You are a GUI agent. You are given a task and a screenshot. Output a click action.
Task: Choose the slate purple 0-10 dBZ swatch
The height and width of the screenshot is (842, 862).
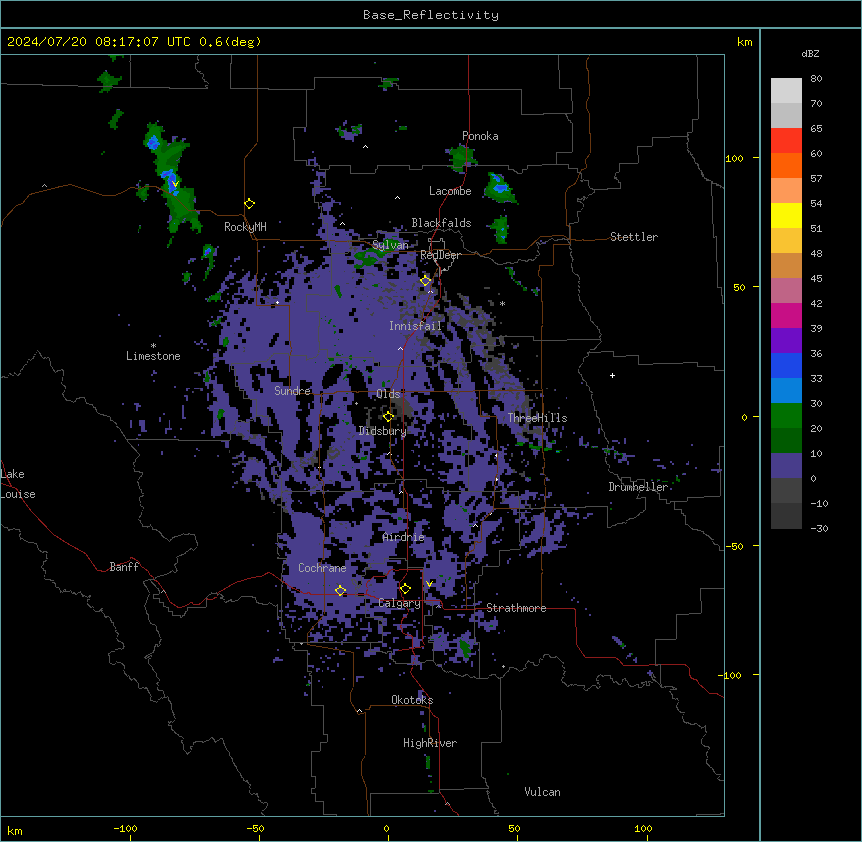pos(786,466)
